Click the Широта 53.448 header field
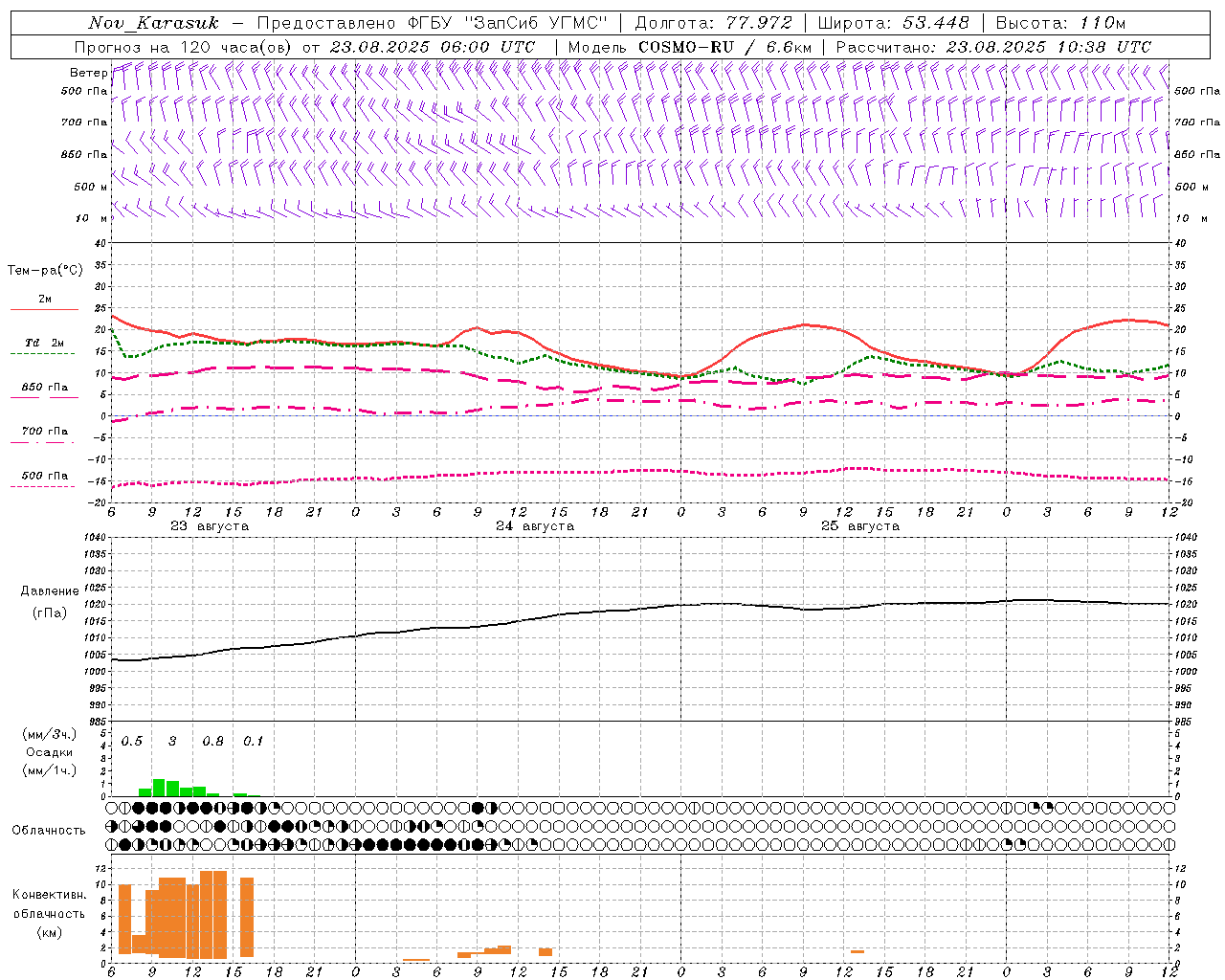Screen dimensions: 1225x980 pos(893,23)
